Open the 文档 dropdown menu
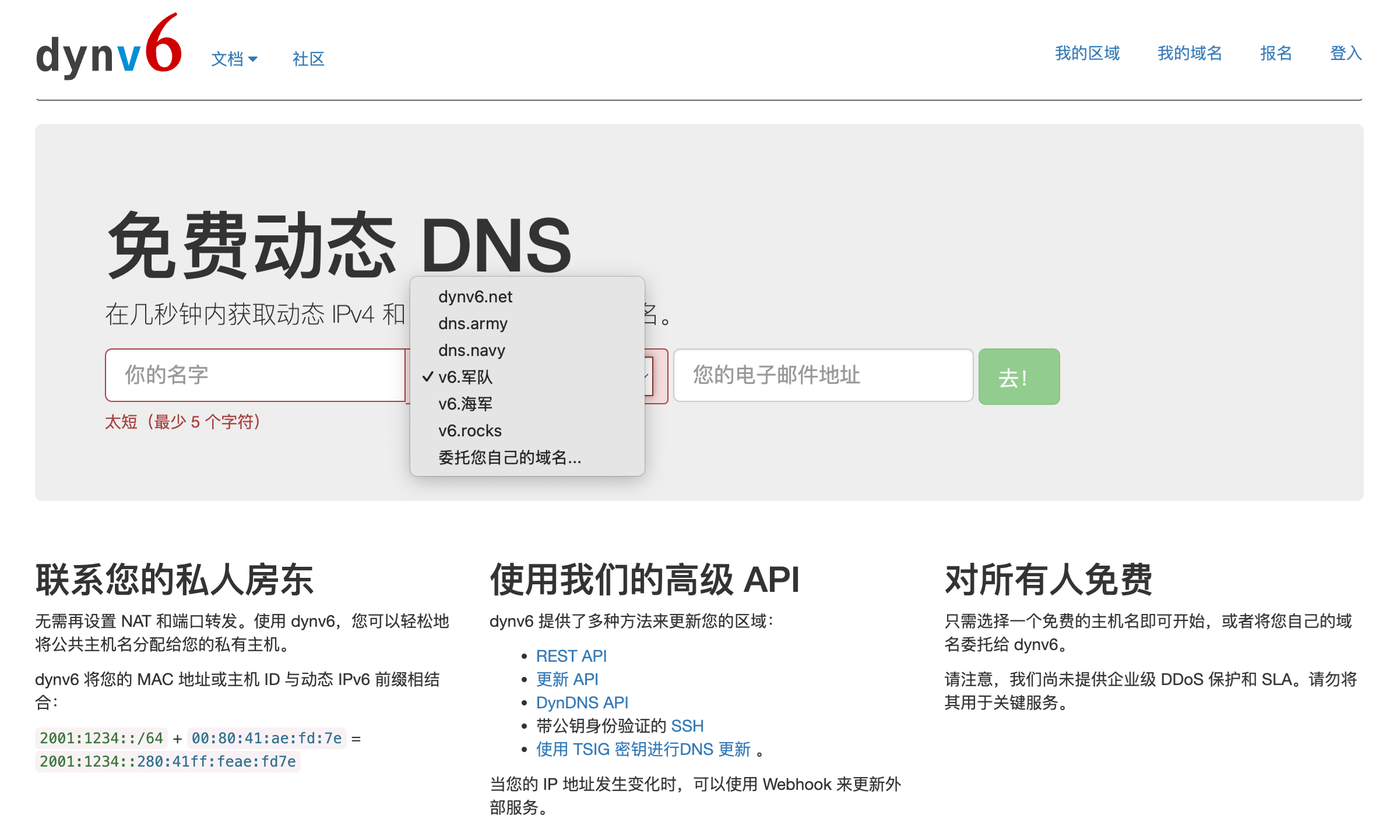The height and width of the screenshot is (840, 1400). pyautogui.click(x=234, y=59)
